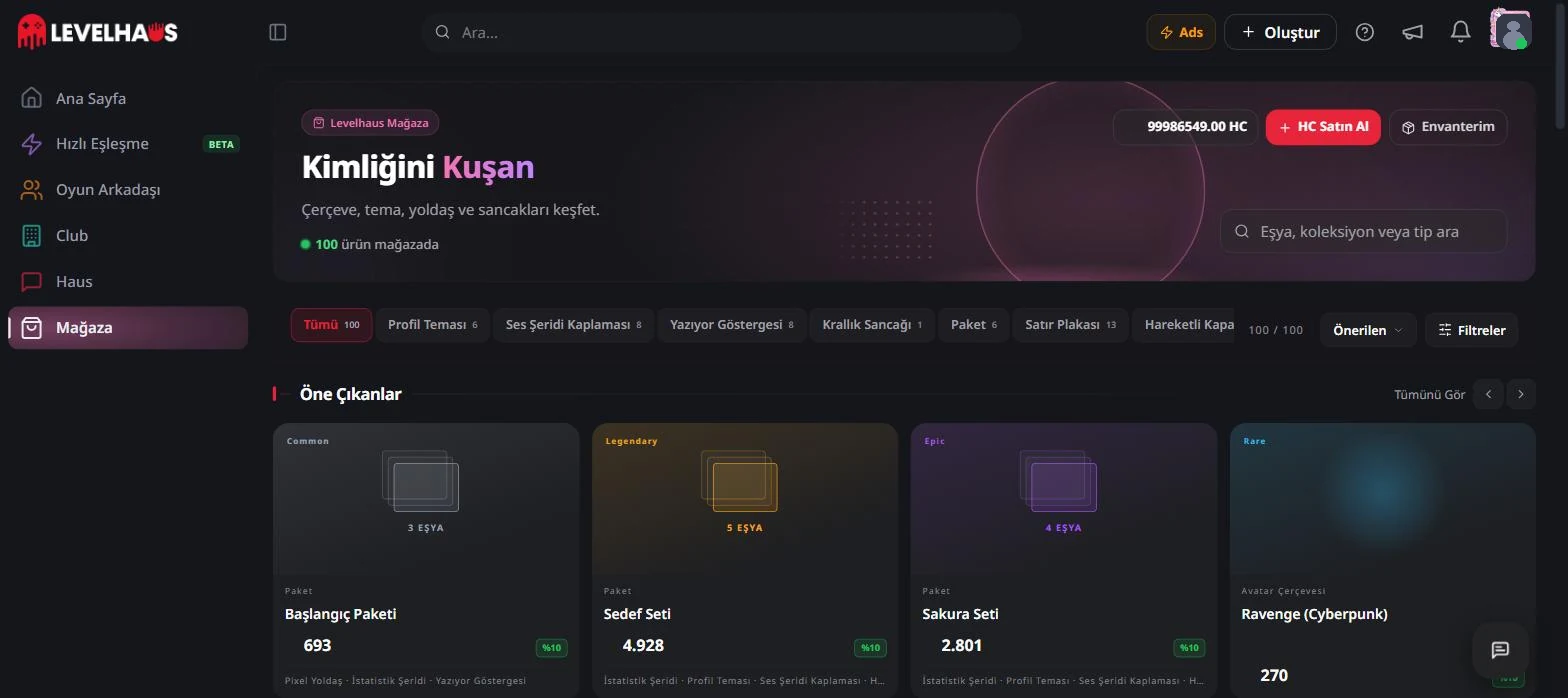
Task: Open the Filtreler filter panel
Action: coord(1472,330)
